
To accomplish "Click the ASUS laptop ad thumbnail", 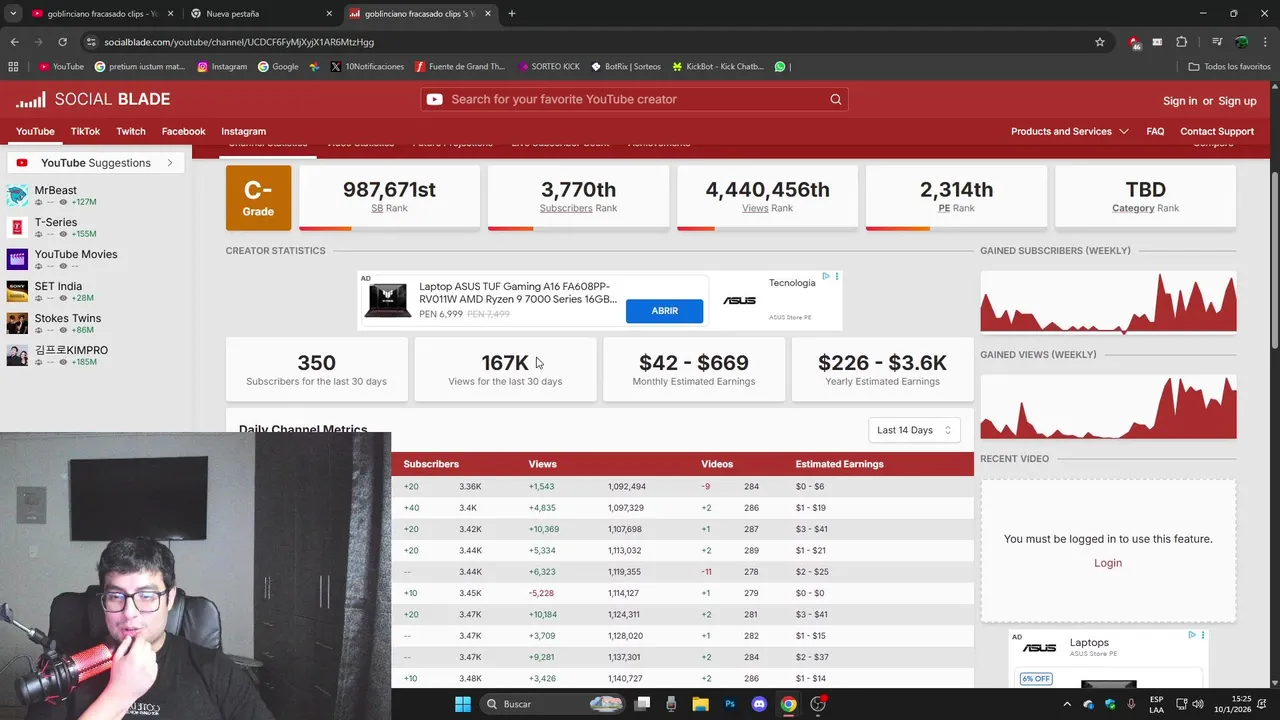I will click(x=388, y=299).
